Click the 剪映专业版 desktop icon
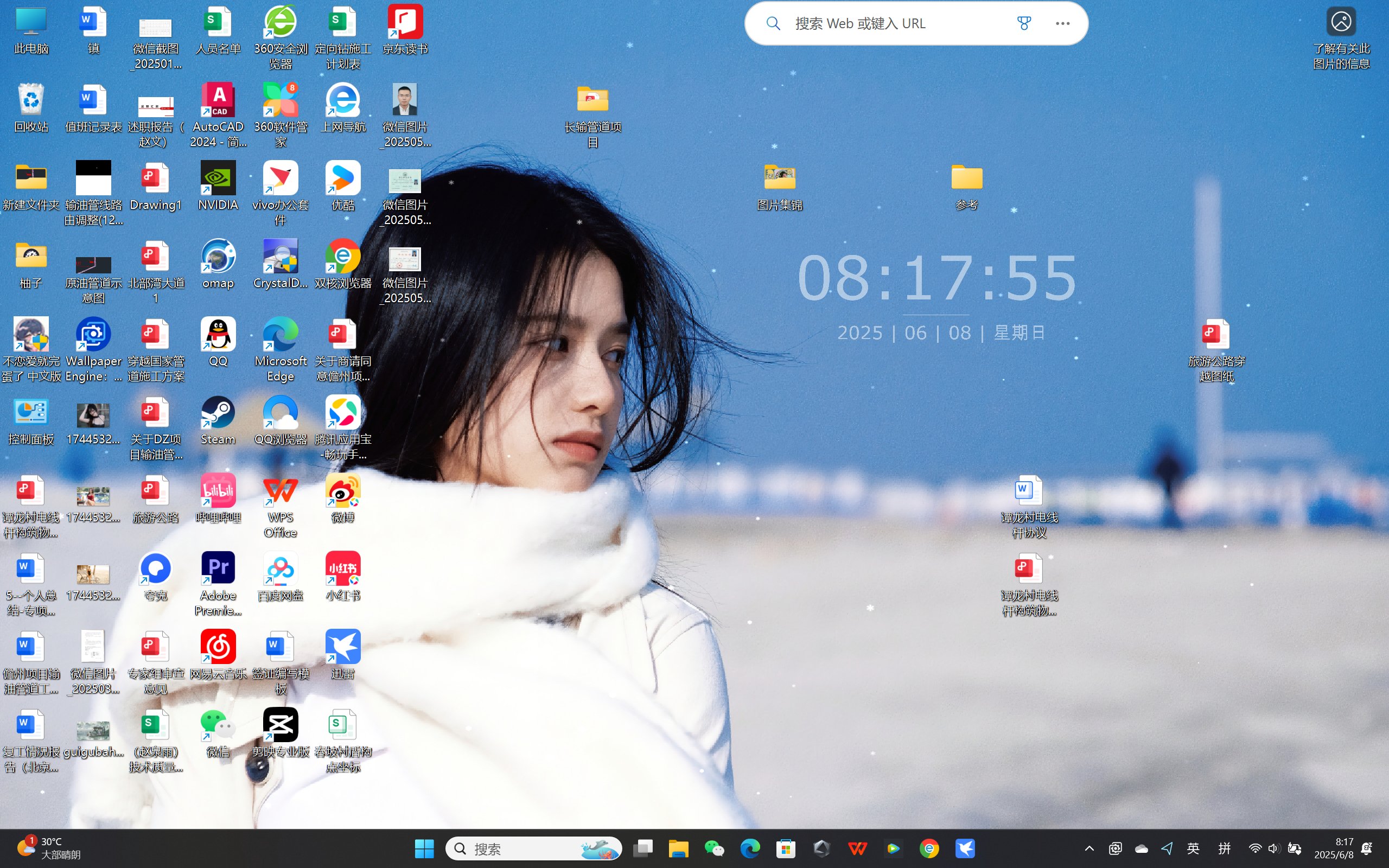Screen dimensions: 1389x868 (280, 725)
